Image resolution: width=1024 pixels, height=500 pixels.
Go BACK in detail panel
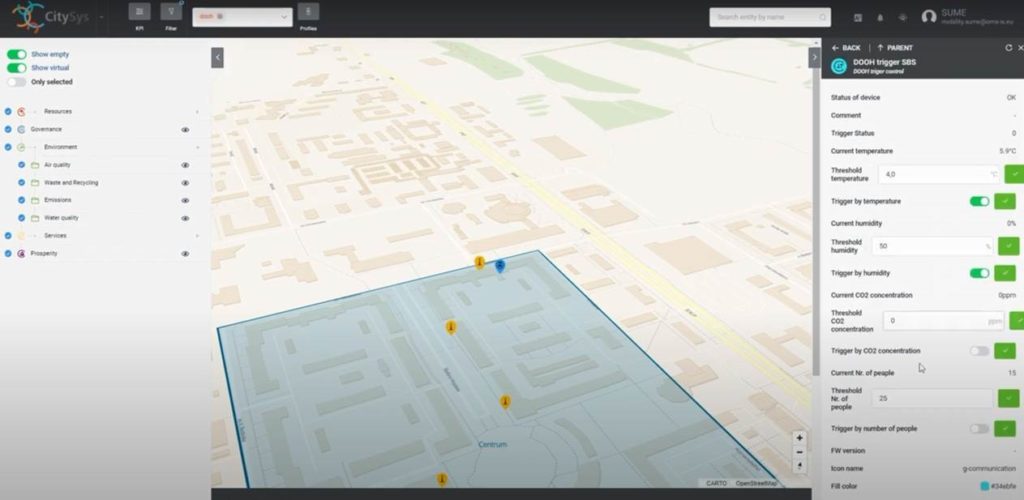click(x=846, y=48)
